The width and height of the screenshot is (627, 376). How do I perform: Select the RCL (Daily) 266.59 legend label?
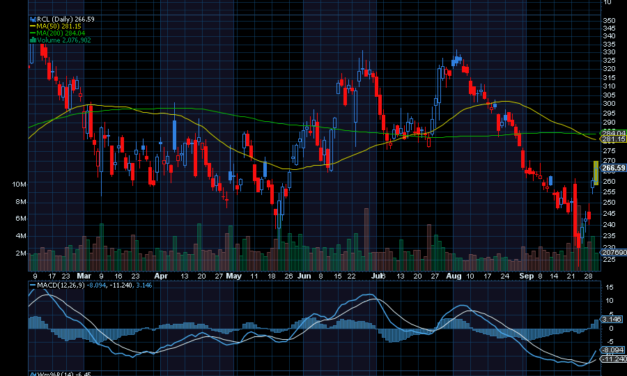click(x=66, y=19)
